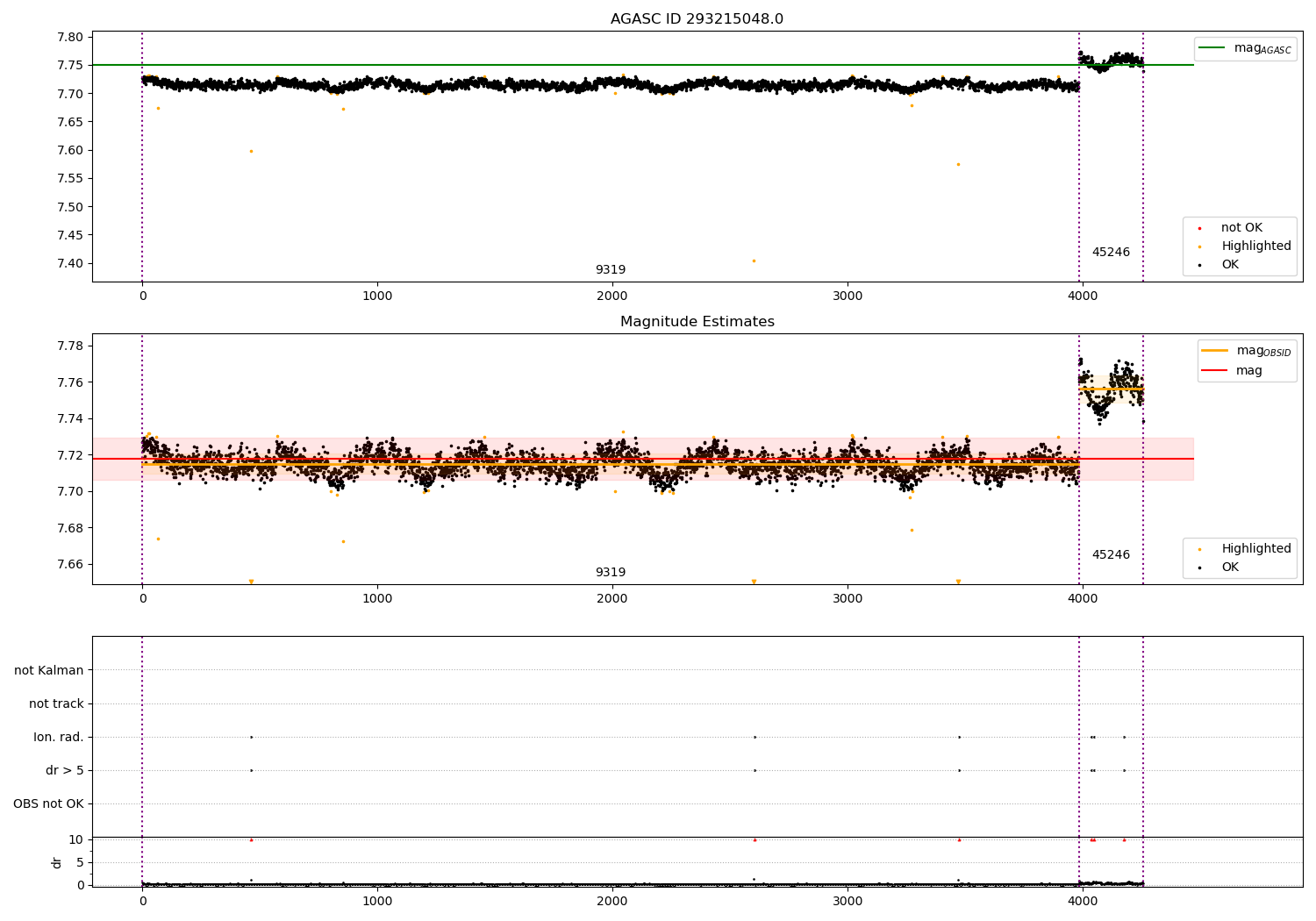Click 'OK' legend entry in top plot
1316x921 pixels.
point(1230,265)
